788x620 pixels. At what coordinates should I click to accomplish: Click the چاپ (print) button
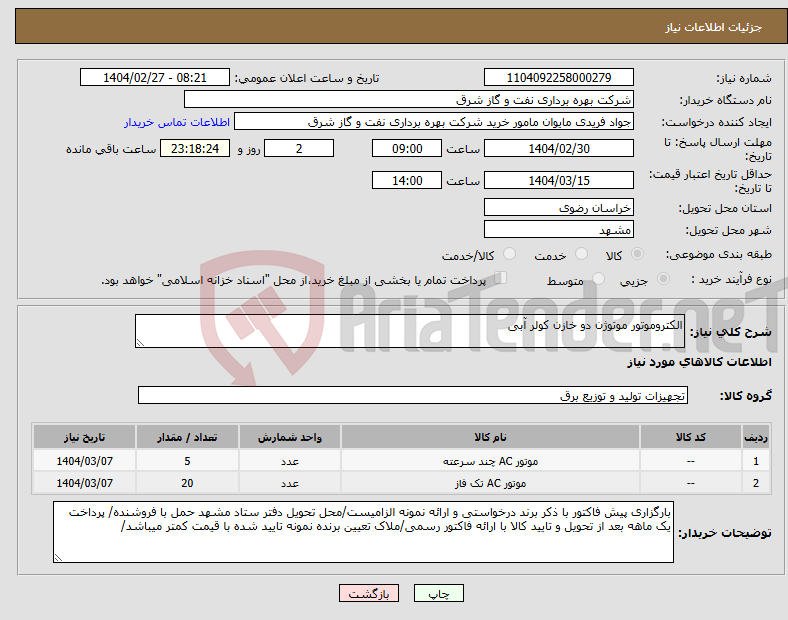(x=438, y=593)
